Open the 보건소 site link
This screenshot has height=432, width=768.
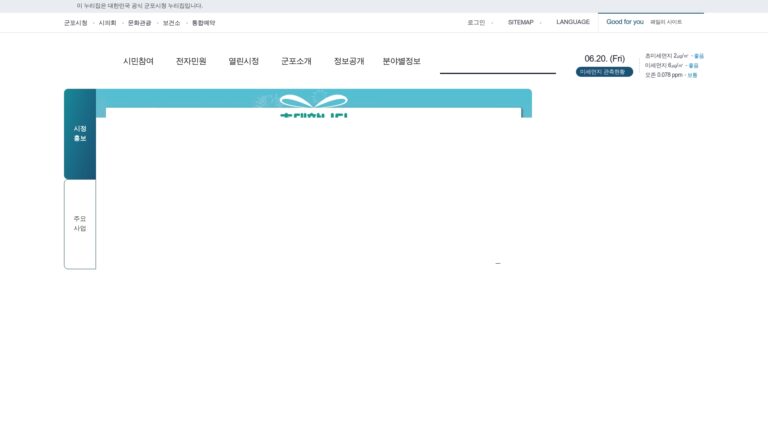(x=171, y=23)
